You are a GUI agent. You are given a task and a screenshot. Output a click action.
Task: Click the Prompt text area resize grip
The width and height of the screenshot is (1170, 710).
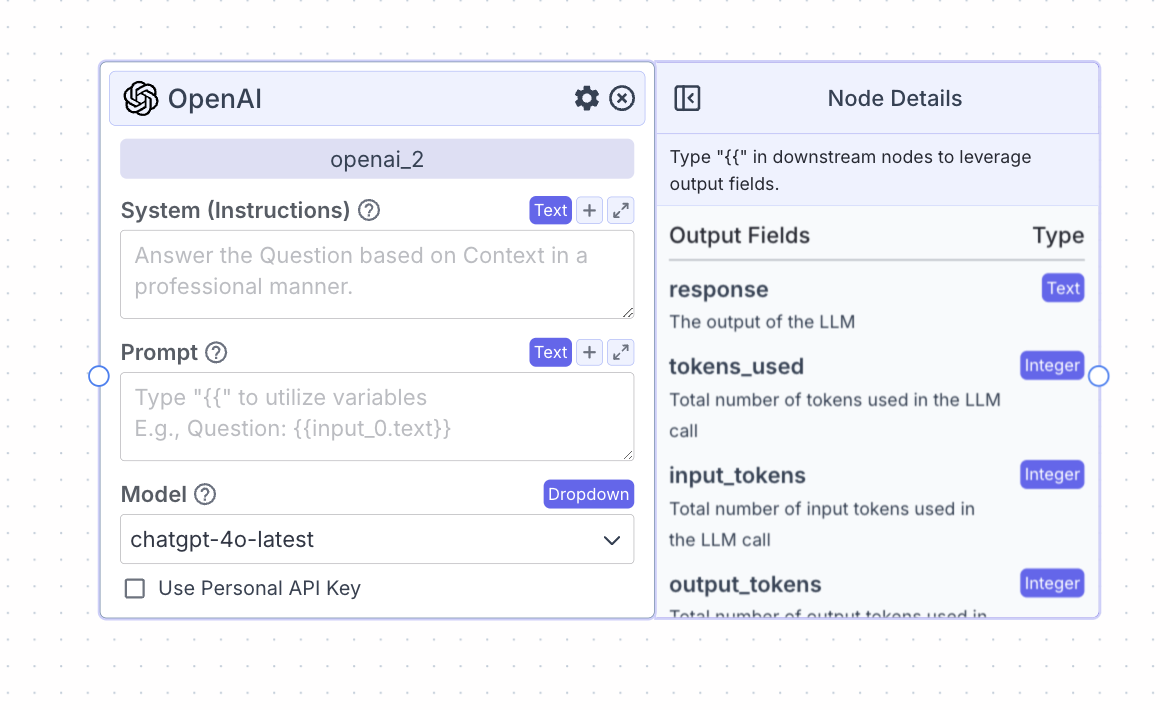(x=628, y=454)
